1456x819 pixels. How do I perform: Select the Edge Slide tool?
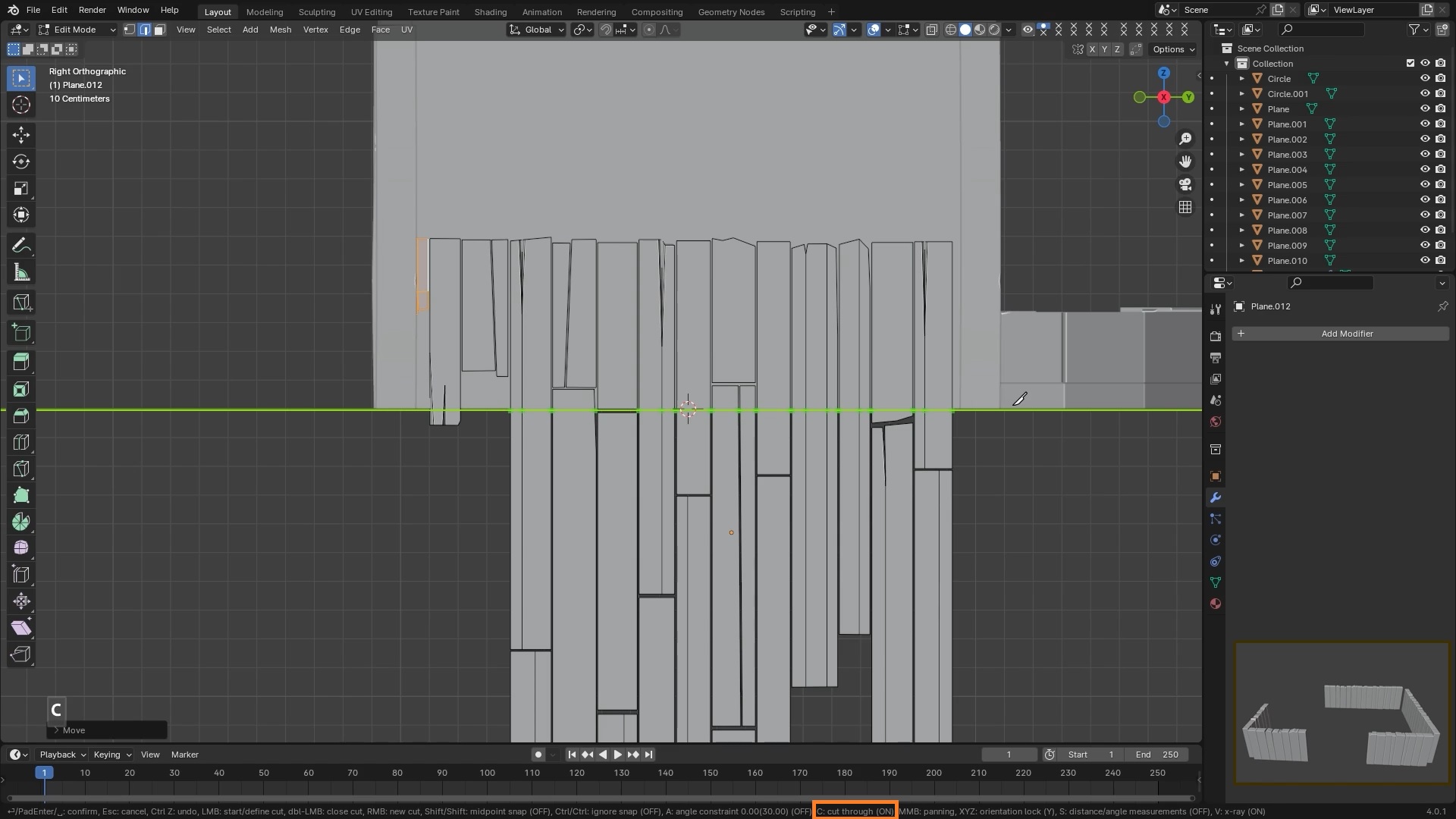click(21, 574)
